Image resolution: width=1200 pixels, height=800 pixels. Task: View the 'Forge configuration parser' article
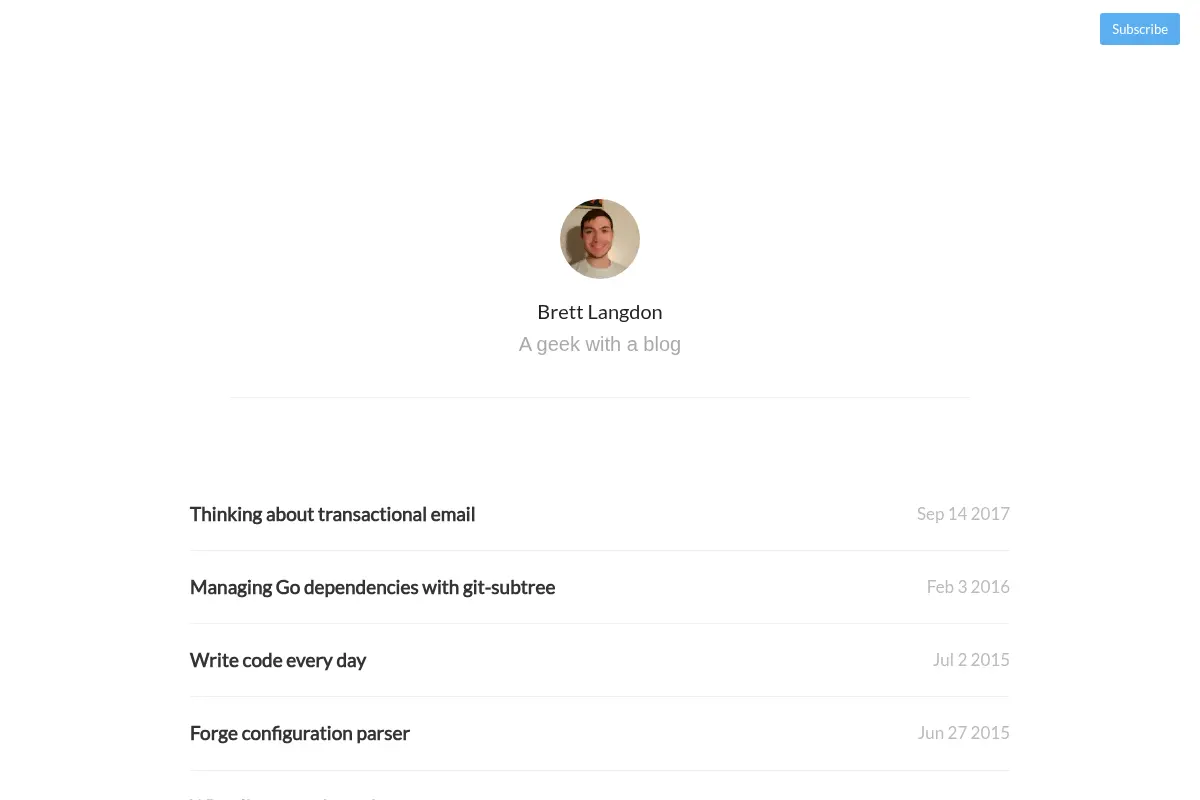click(x=300, y=733)
